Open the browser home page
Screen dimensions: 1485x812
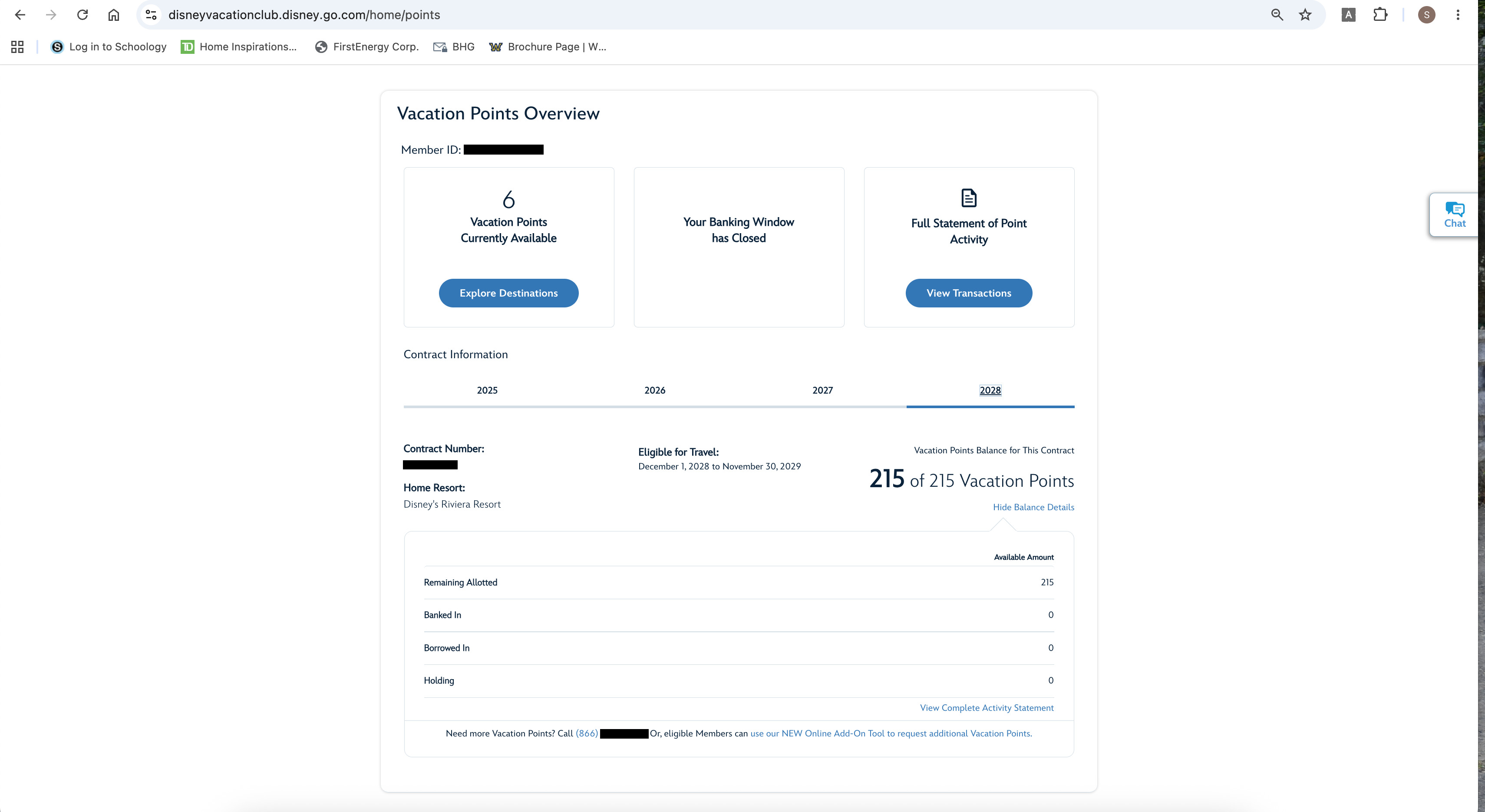tap(114, 15)
